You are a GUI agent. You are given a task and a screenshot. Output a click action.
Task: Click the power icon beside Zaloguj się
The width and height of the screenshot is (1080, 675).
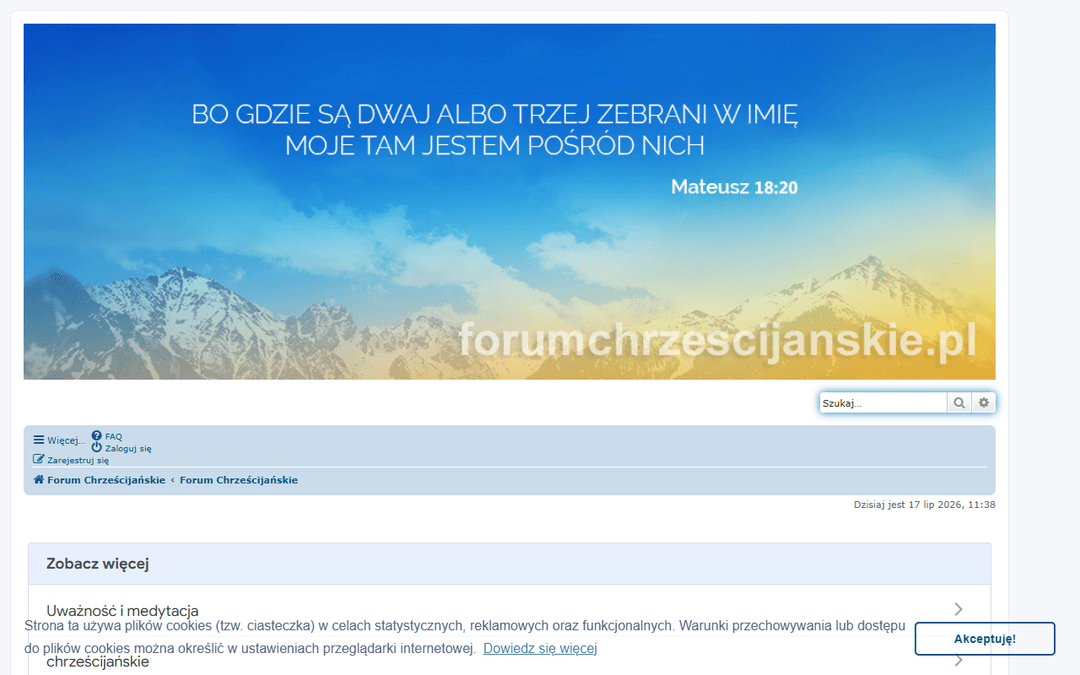click(x=96, y=448)
